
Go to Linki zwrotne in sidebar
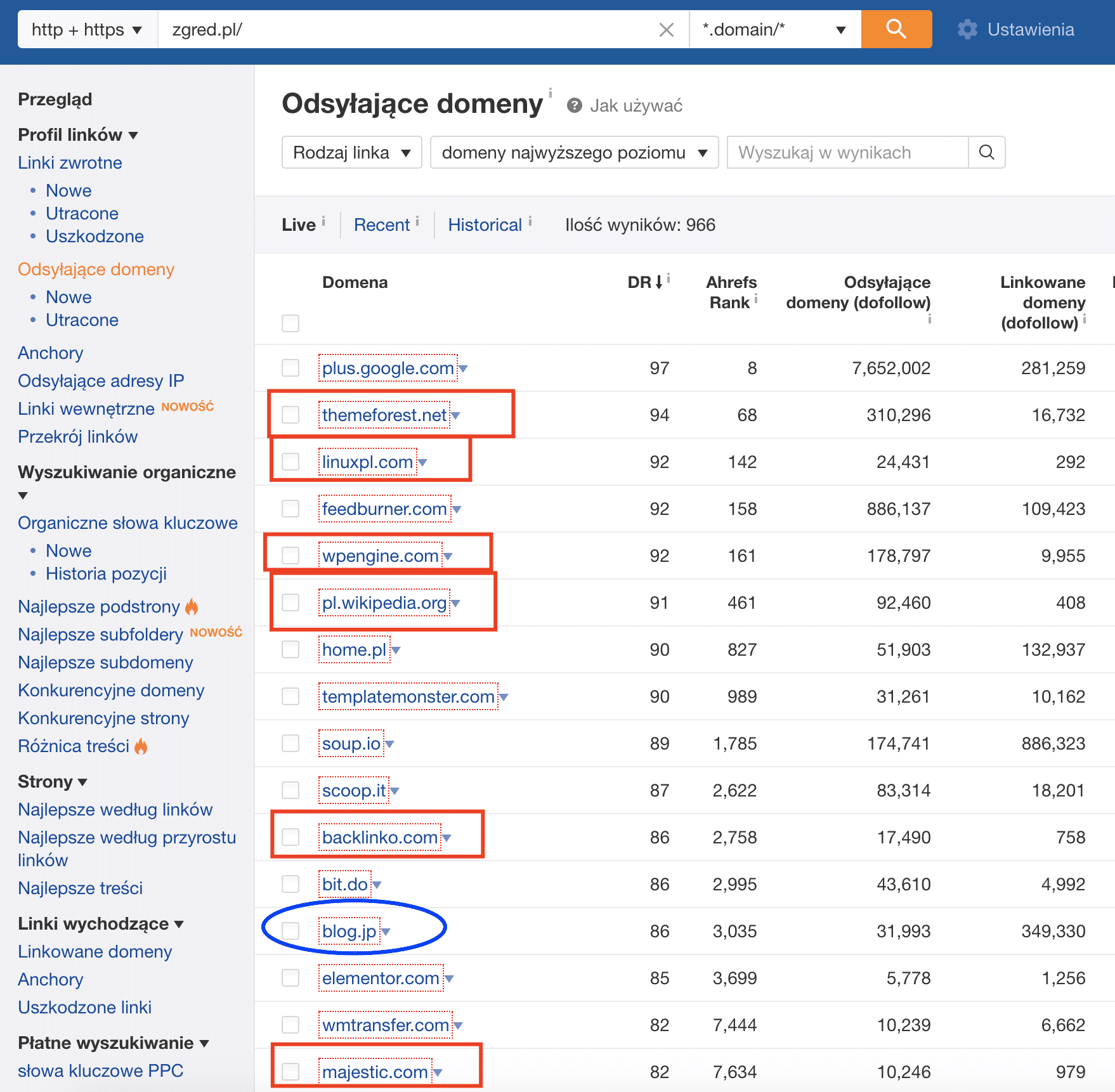tap(70, 163)
